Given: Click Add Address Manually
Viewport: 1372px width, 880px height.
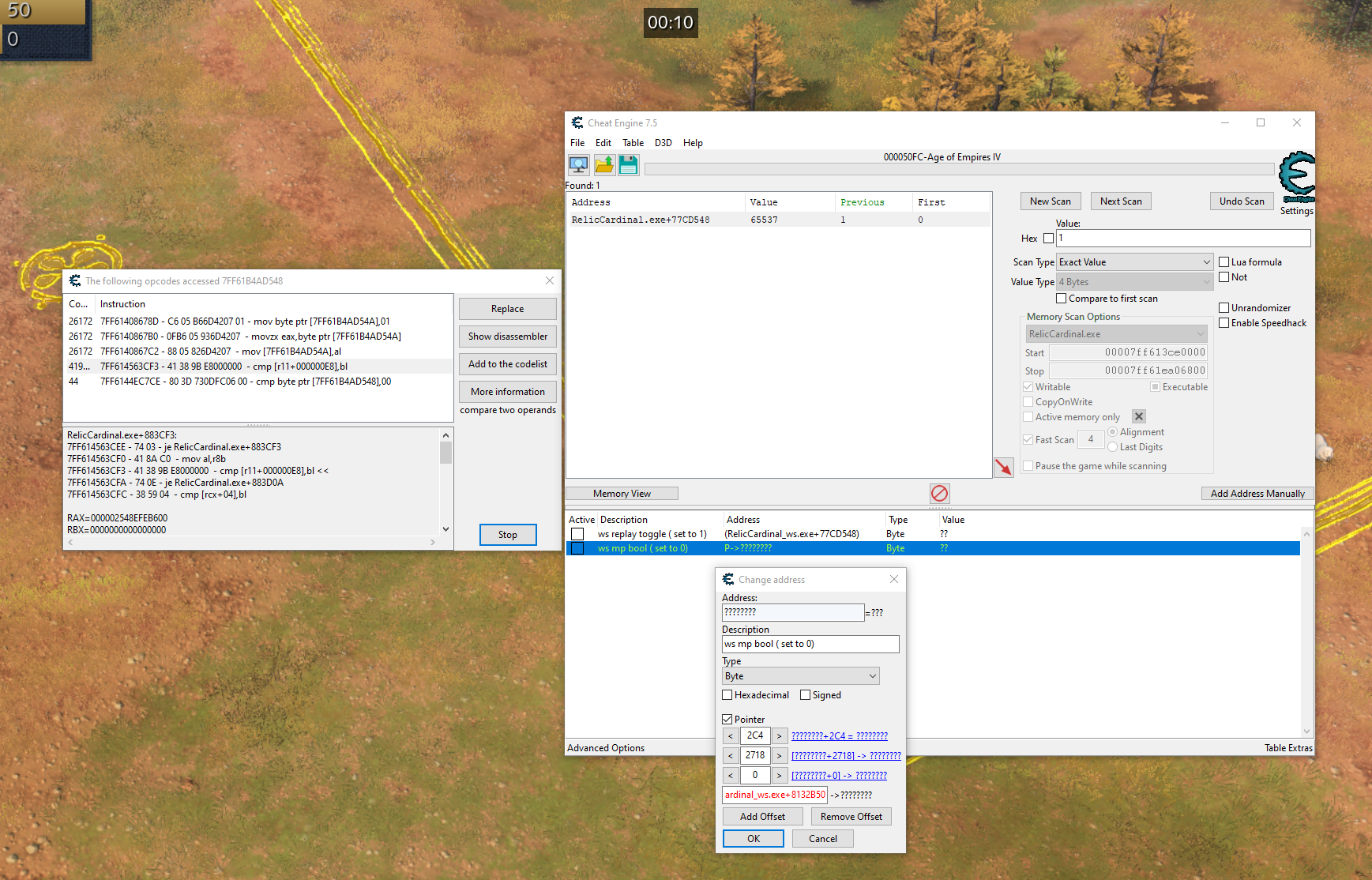Looking at the screenshot, I should coord(1257,494).
